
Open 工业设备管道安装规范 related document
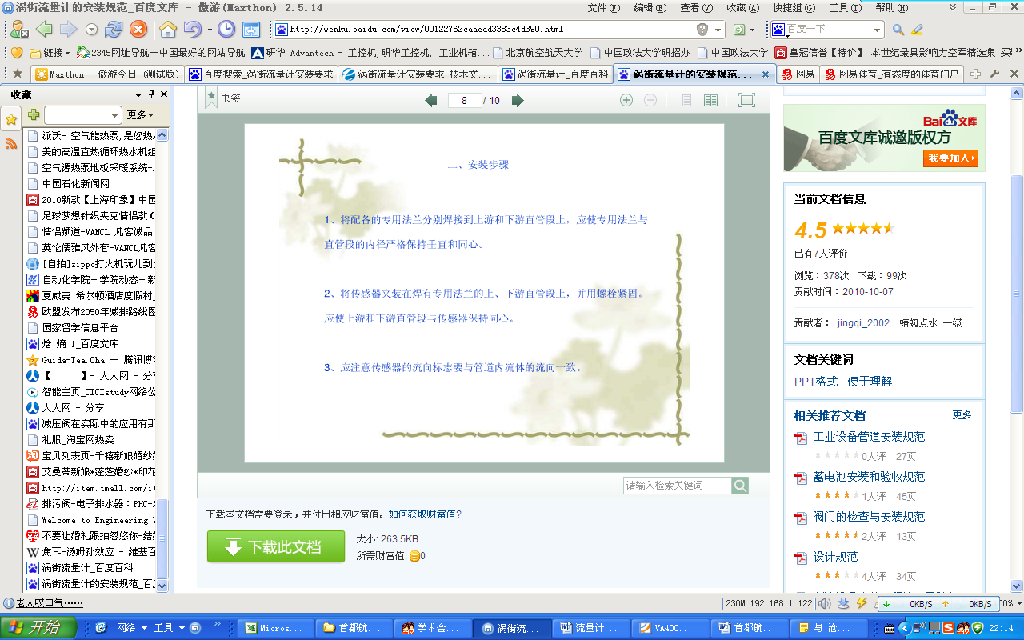(869, 437)
